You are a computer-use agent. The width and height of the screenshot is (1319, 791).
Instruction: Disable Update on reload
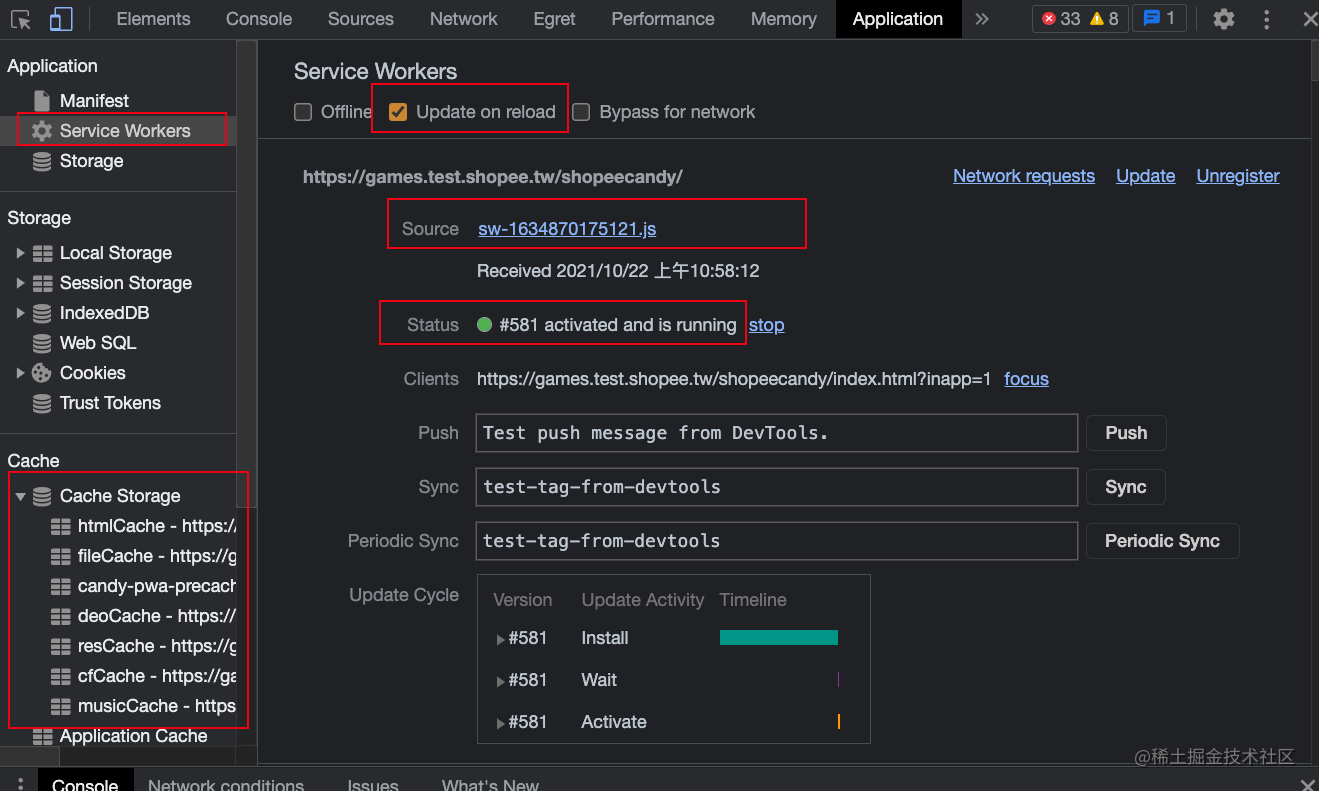(x=398, y=112)
